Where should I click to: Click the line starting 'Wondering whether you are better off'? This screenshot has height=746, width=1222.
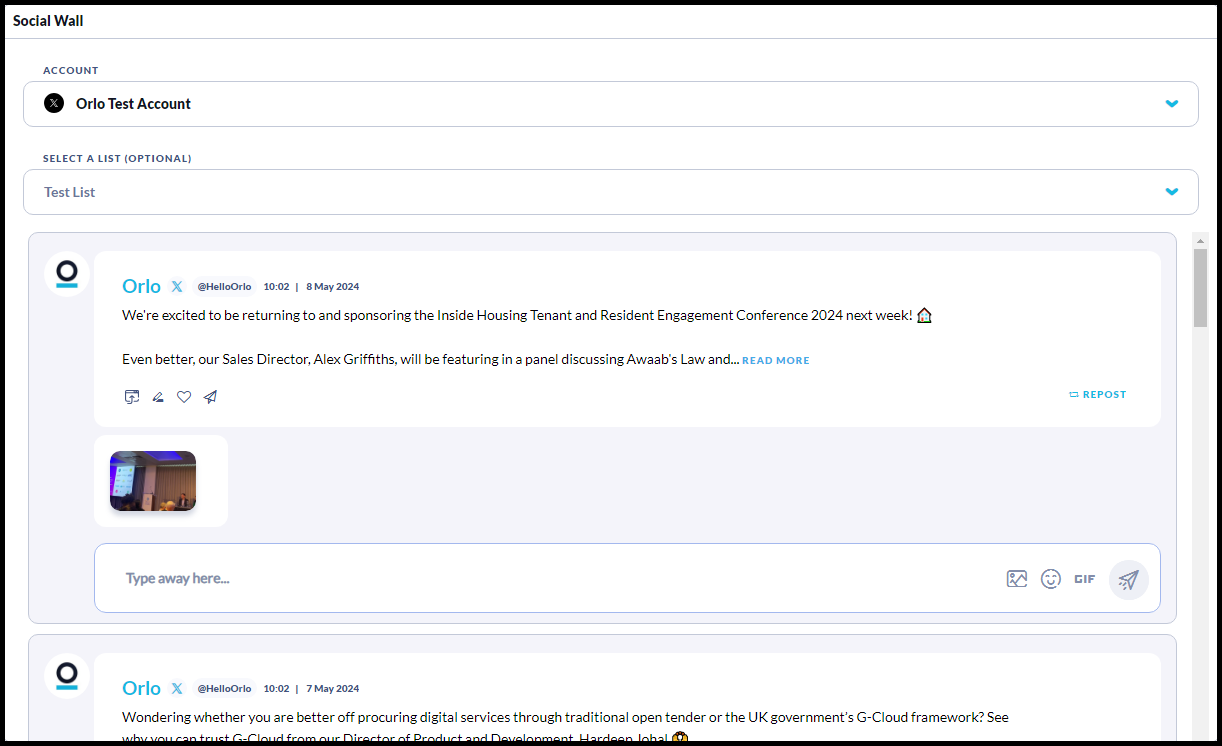[x=565, y=718]
